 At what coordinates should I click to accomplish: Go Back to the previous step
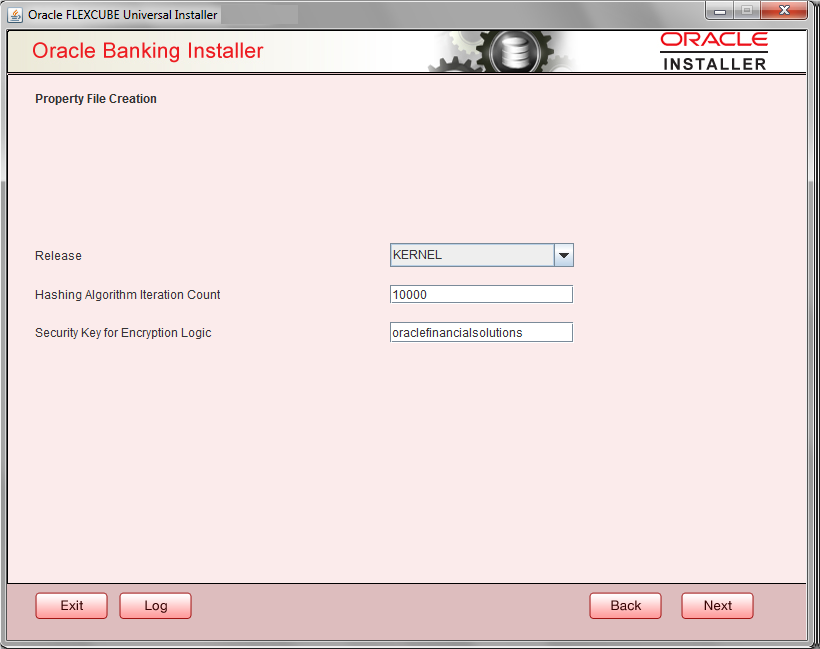pyautogui.click(x=625, y=606)
